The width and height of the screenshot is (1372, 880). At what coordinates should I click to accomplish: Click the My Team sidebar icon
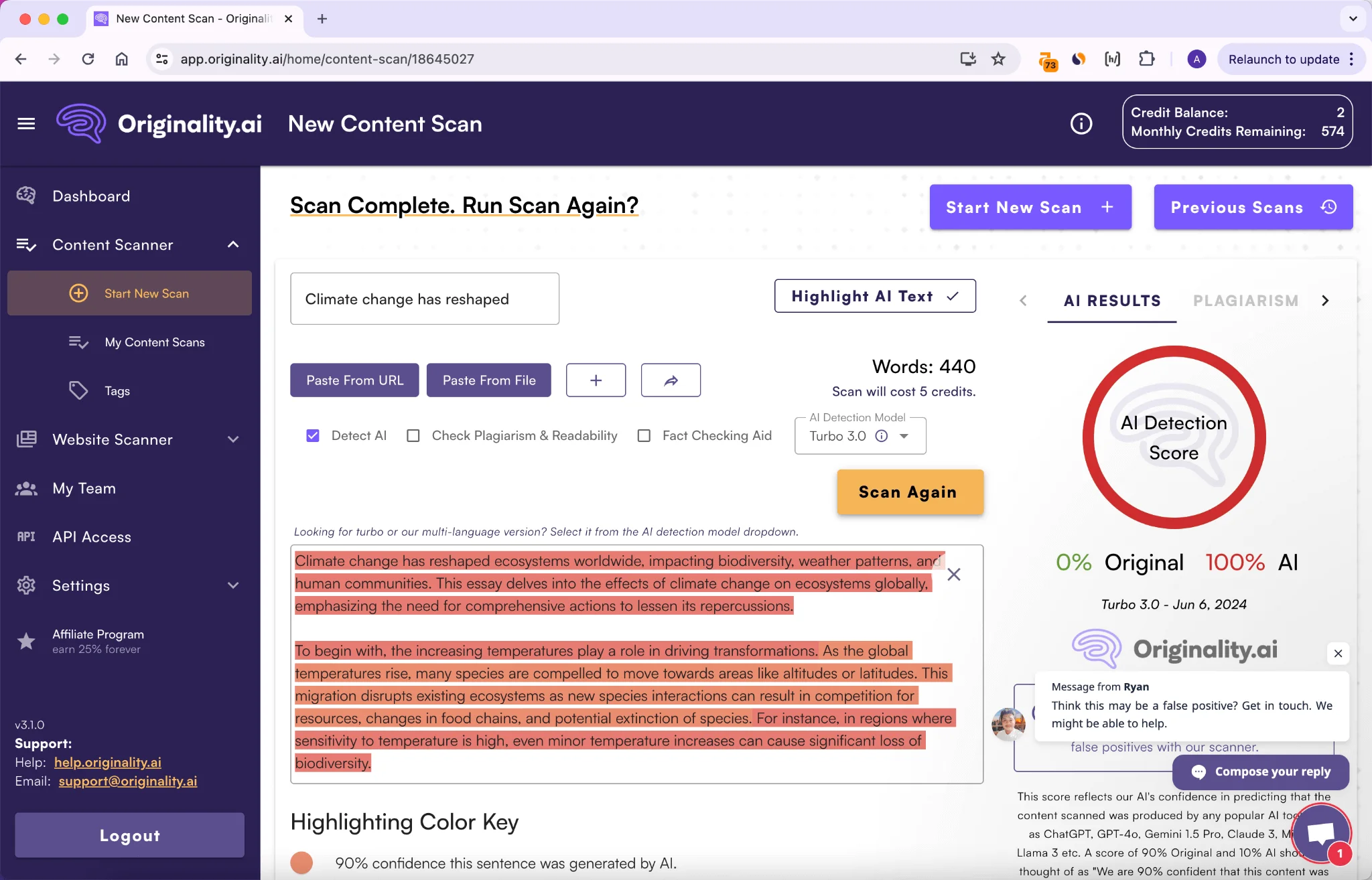[27, 488]
